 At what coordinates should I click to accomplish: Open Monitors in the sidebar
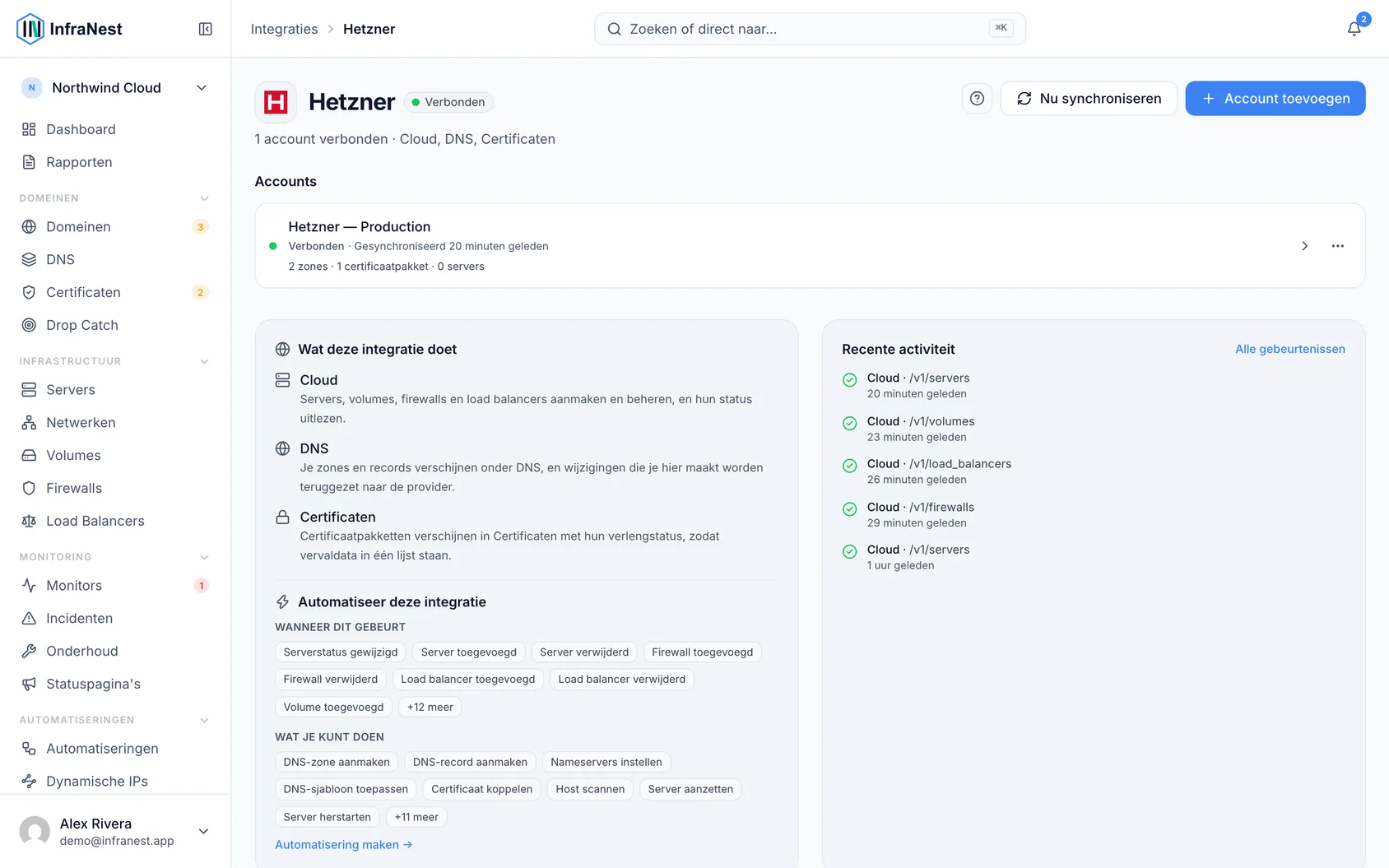pyautogui.click(x=115, y=585)
